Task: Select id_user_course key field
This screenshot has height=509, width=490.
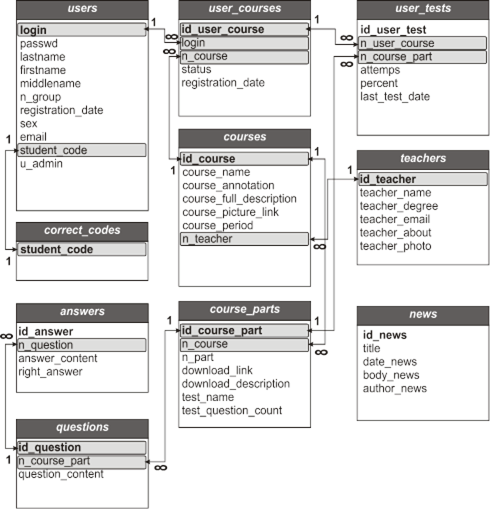Action: point(244,29)
